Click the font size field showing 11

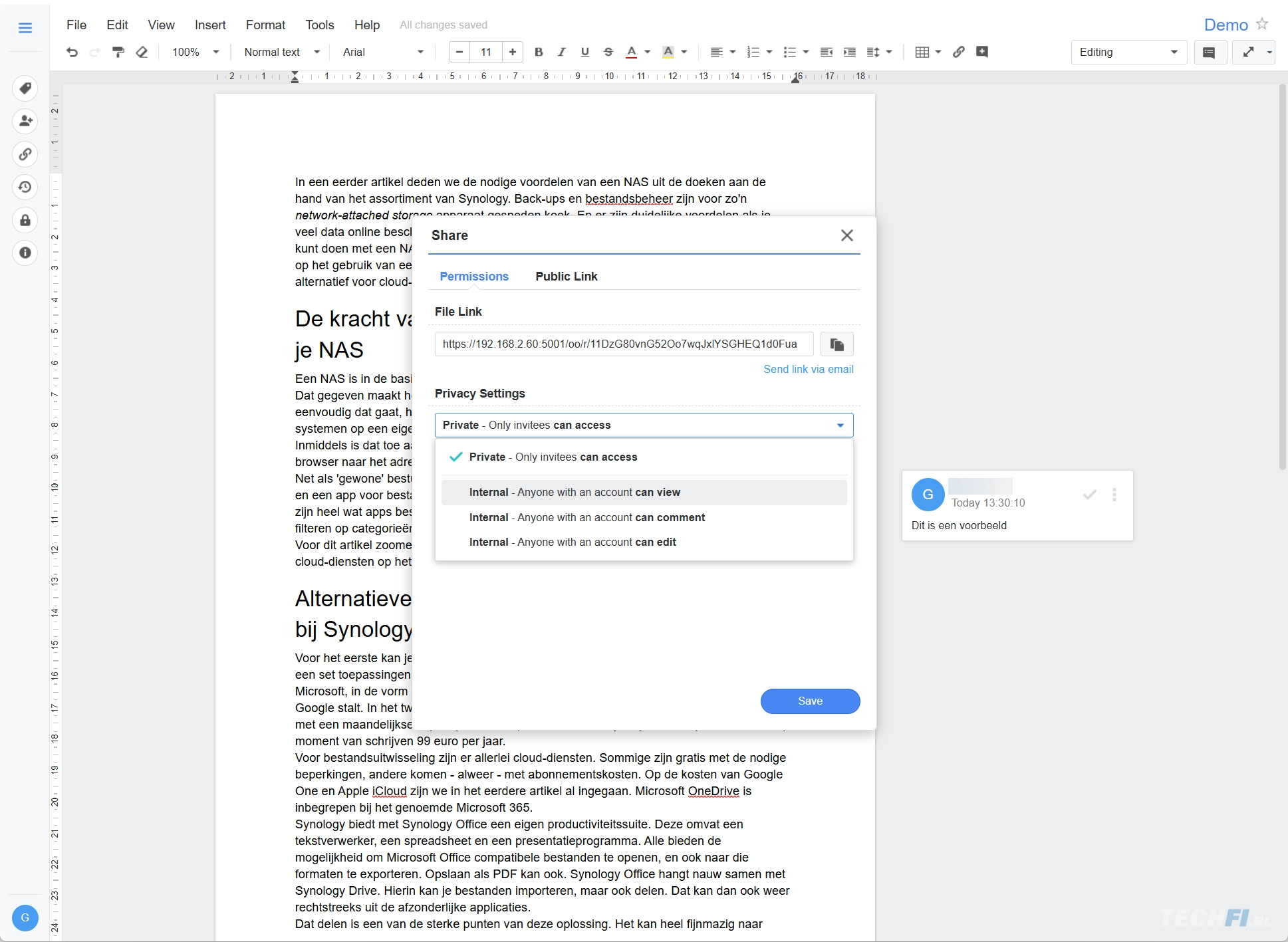tap(486, 52)
